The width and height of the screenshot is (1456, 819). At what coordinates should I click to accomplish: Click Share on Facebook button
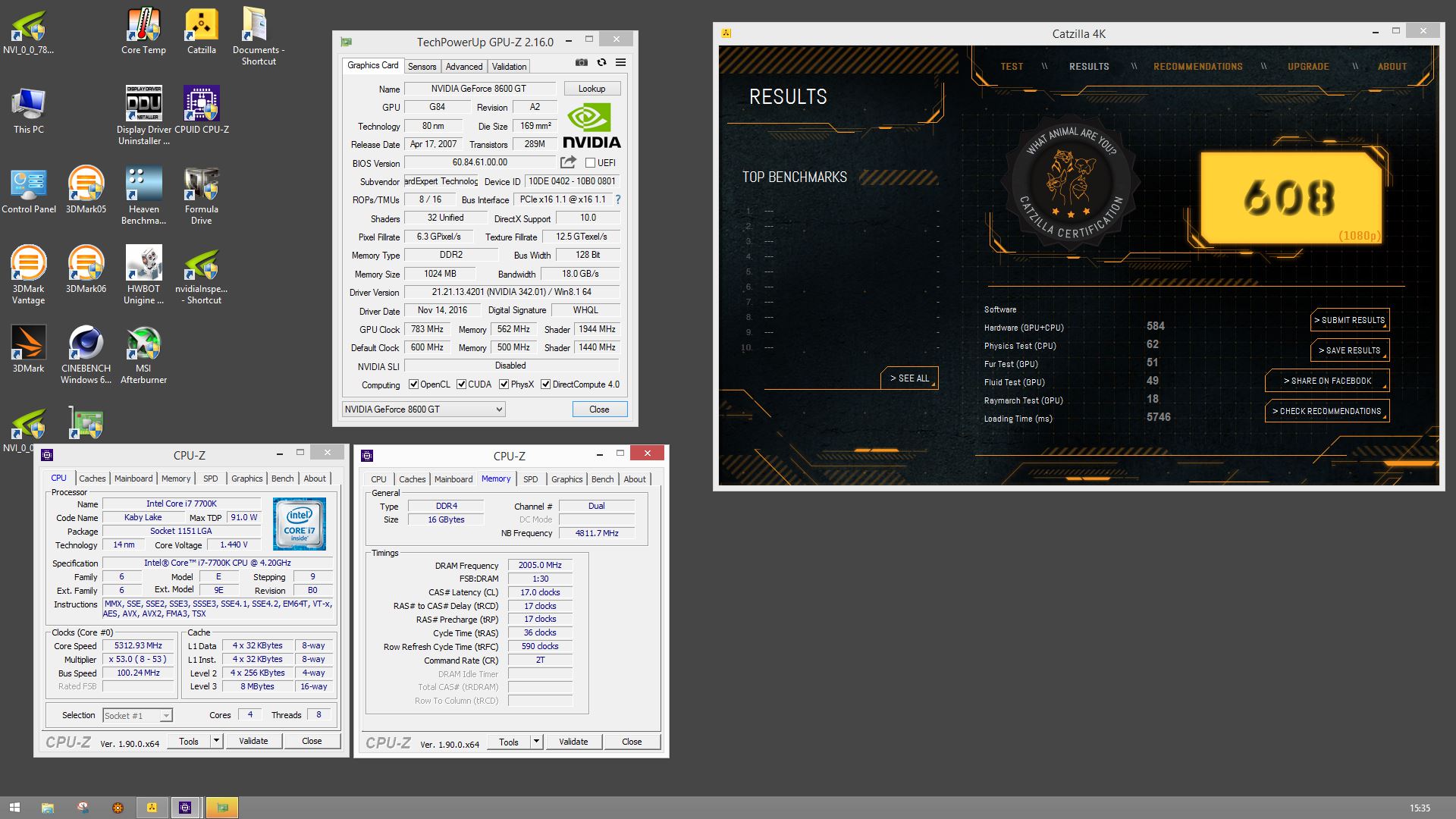tap(1327, 381)
